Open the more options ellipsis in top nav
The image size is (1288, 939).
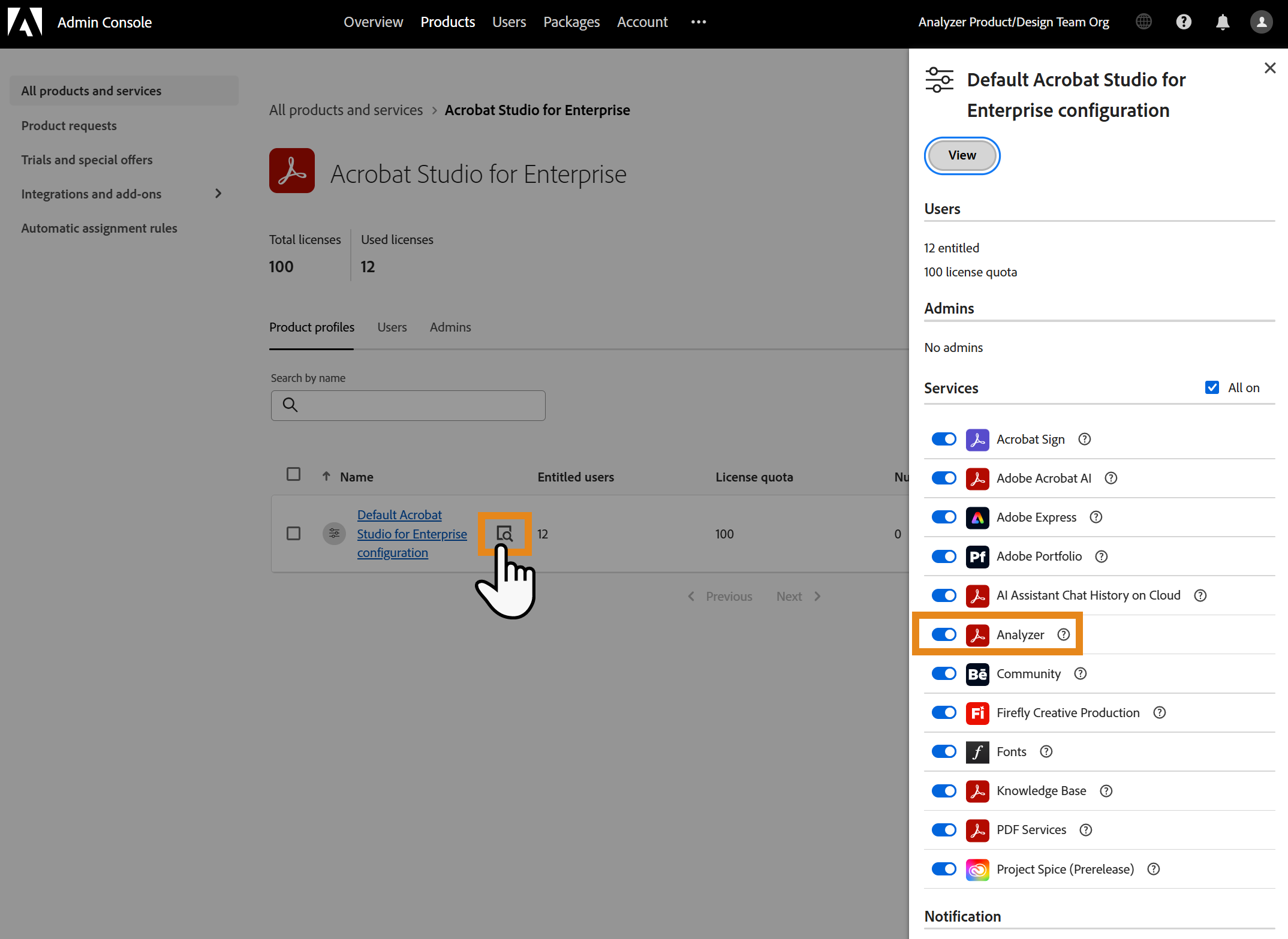[699, 22]
